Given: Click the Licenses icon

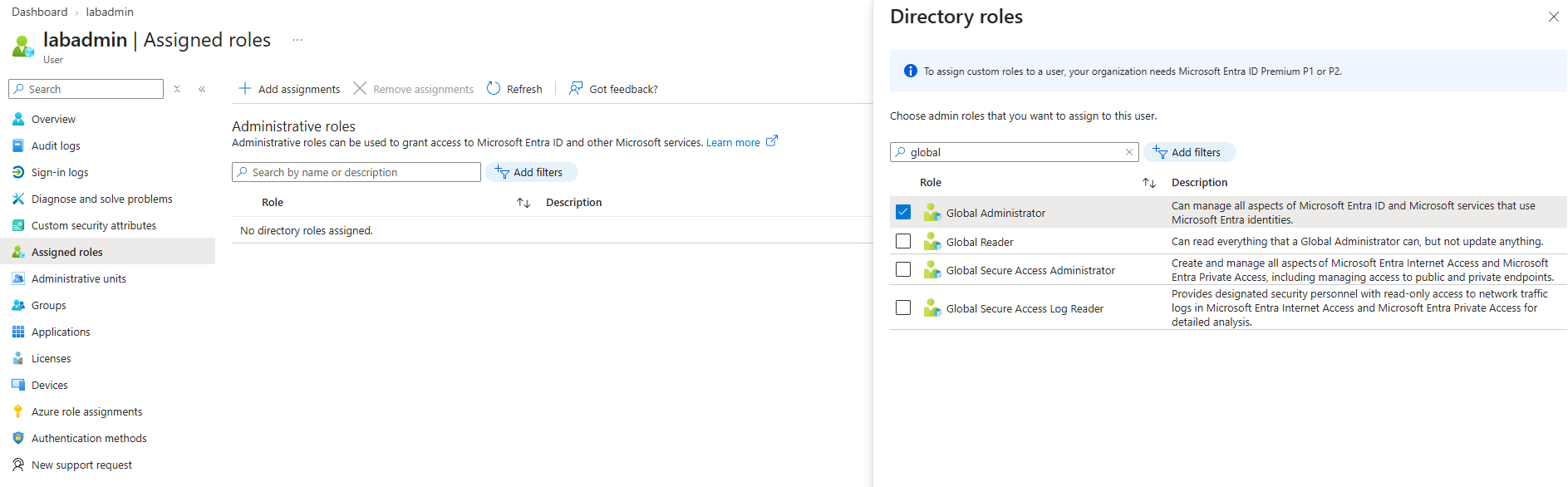Looking at the screenshot, I should [x=18, y=358].
